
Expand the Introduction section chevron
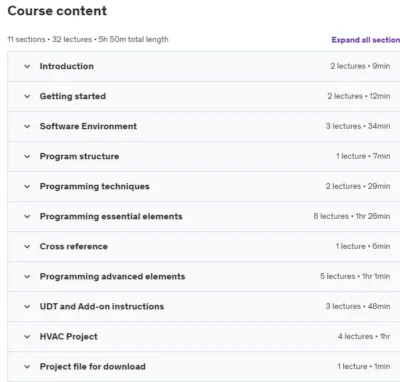click(27, 66)
